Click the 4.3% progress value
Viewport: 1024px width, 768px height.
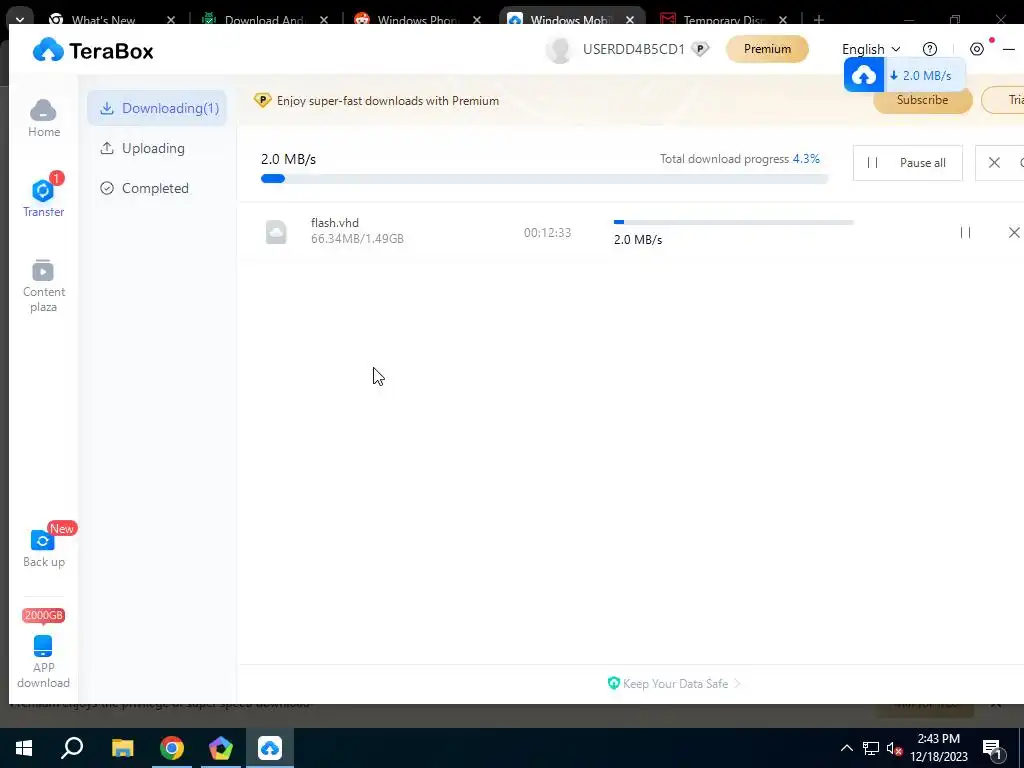click(x=806, y=159)
